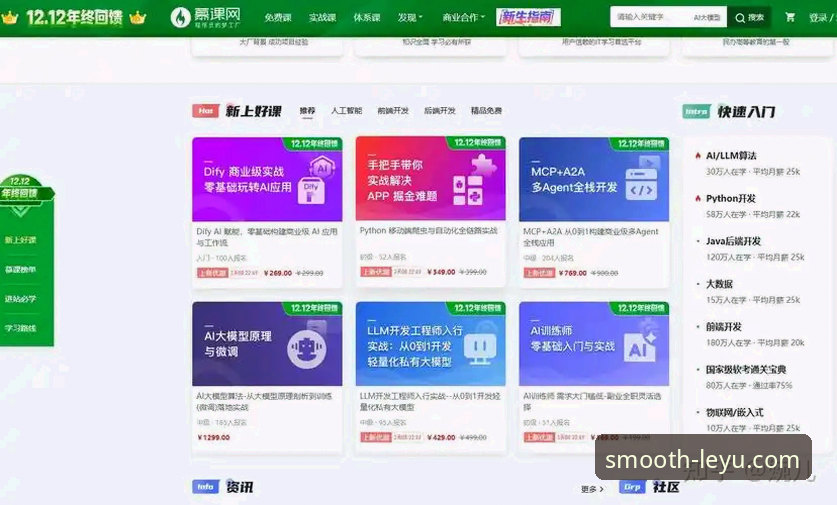The image size is (837, 505).
Task: Select the 前端开发 course tab
Action: [393, 111]
